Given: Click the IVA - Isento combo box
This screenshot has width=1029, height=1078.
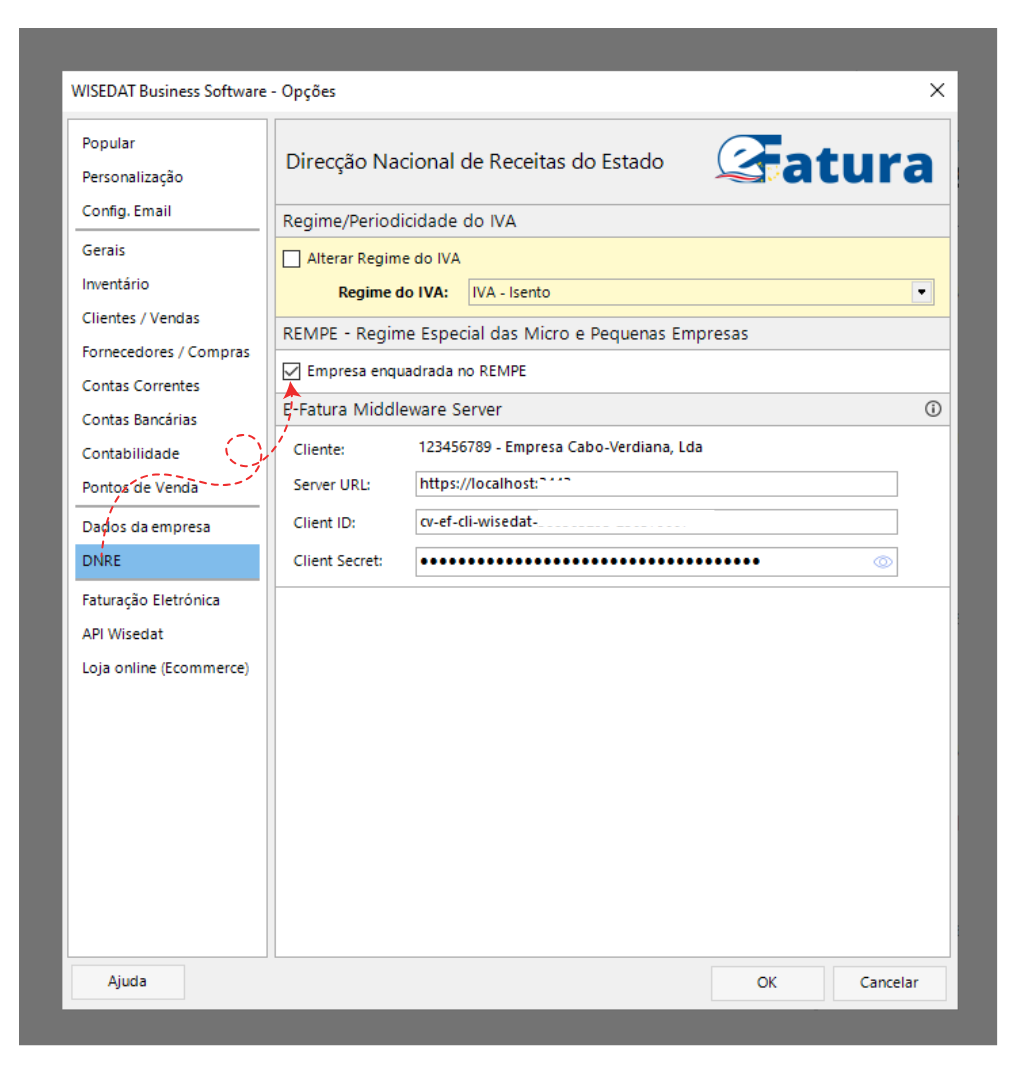Looking at the screenshot, I should pyautogui.click(x=690, y=293).
